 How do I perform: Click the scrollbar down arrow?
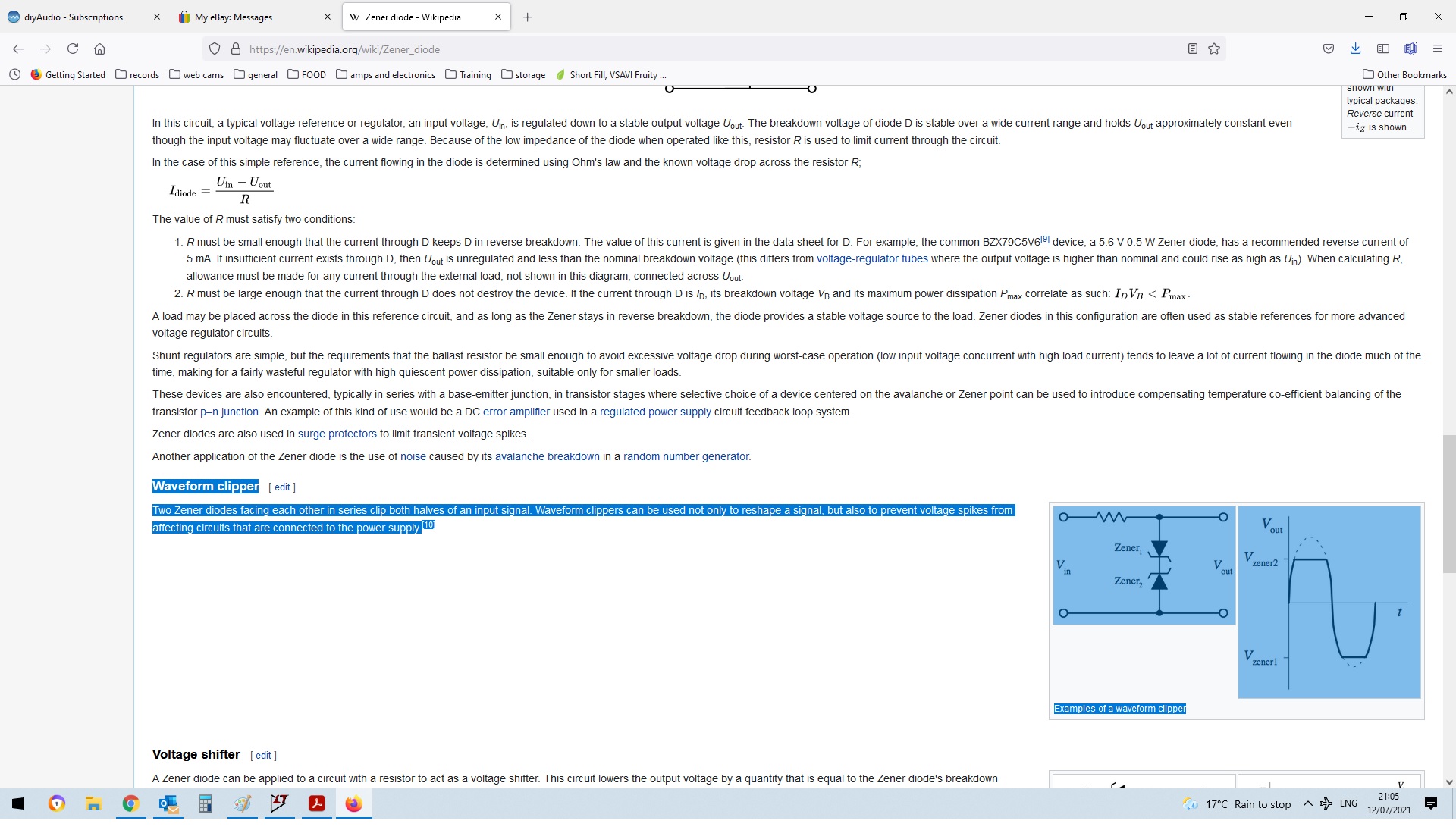[1449, 781]
